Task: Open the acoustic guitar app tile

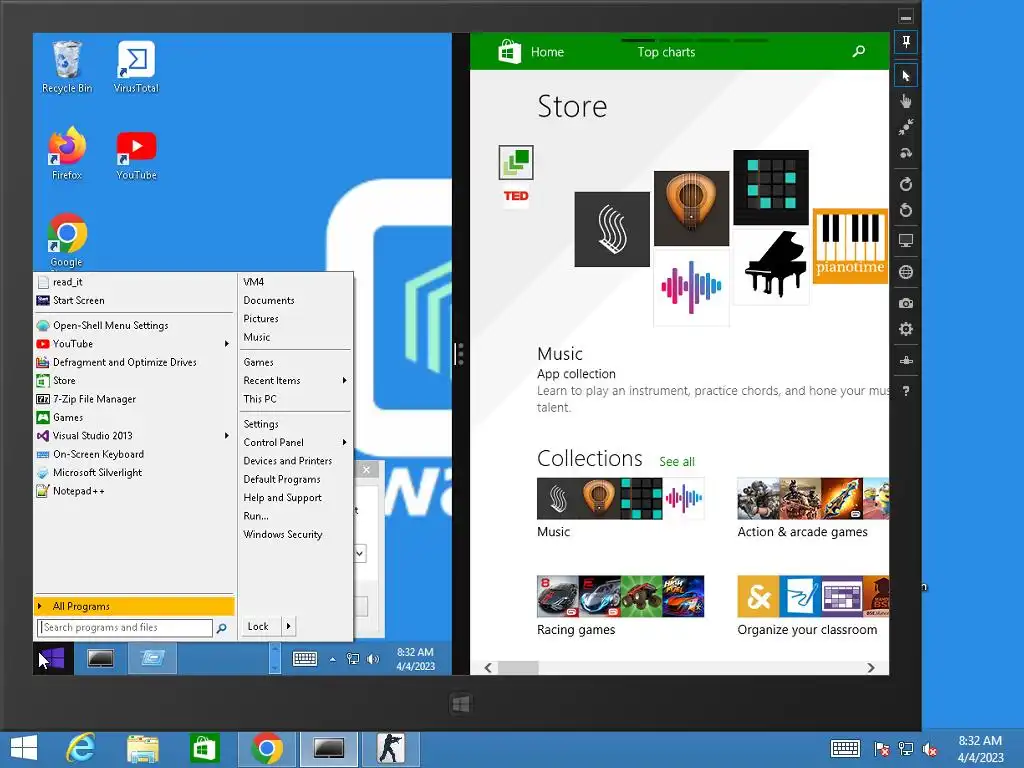Action: pyautogui.click(x=692, y=208)
